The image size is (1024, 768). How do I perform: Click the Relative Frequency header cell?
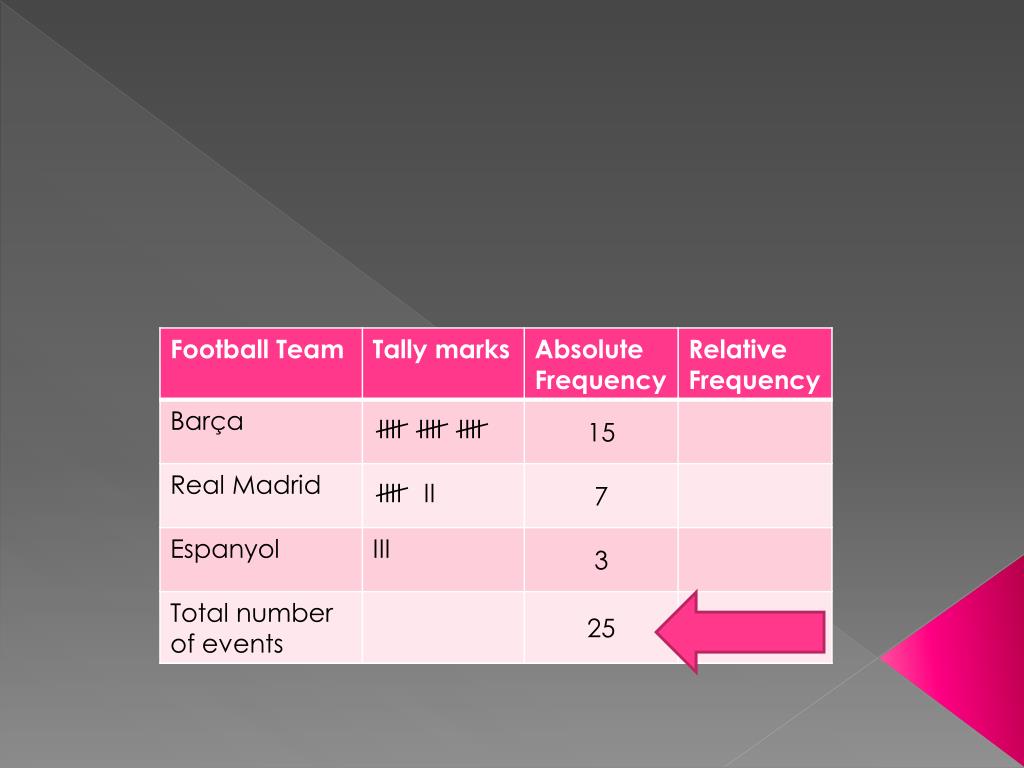pyautogui.click(x=755, y=363)
